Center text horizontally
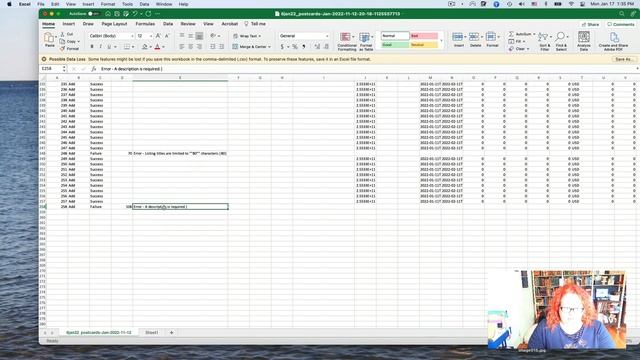 tap(191, 47)
